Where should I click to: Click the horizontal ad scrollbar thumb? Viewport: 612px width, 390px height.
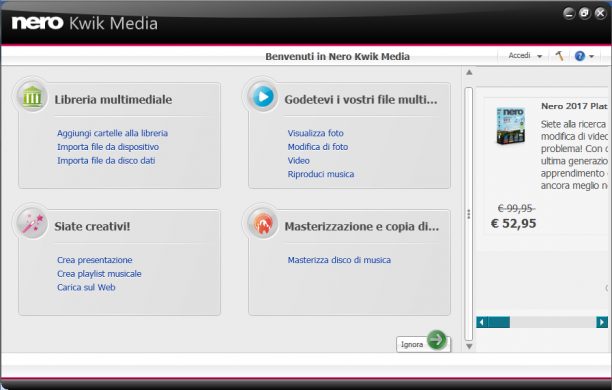click(498, 322)
